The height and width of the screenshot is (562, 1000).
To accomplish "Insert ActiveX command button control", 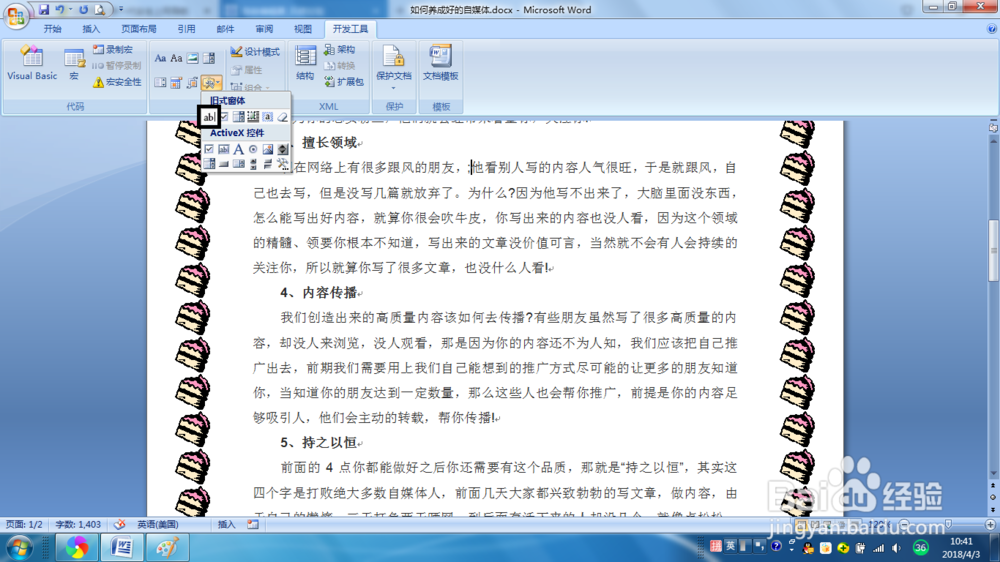I will pyautogui.click(x=224, y=164).
